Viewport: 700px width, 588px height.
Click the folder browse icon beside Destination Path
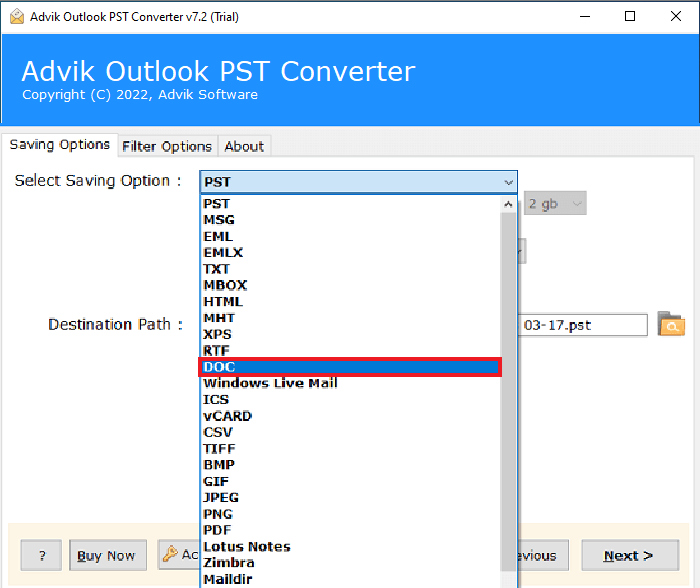tap(671, 324)
